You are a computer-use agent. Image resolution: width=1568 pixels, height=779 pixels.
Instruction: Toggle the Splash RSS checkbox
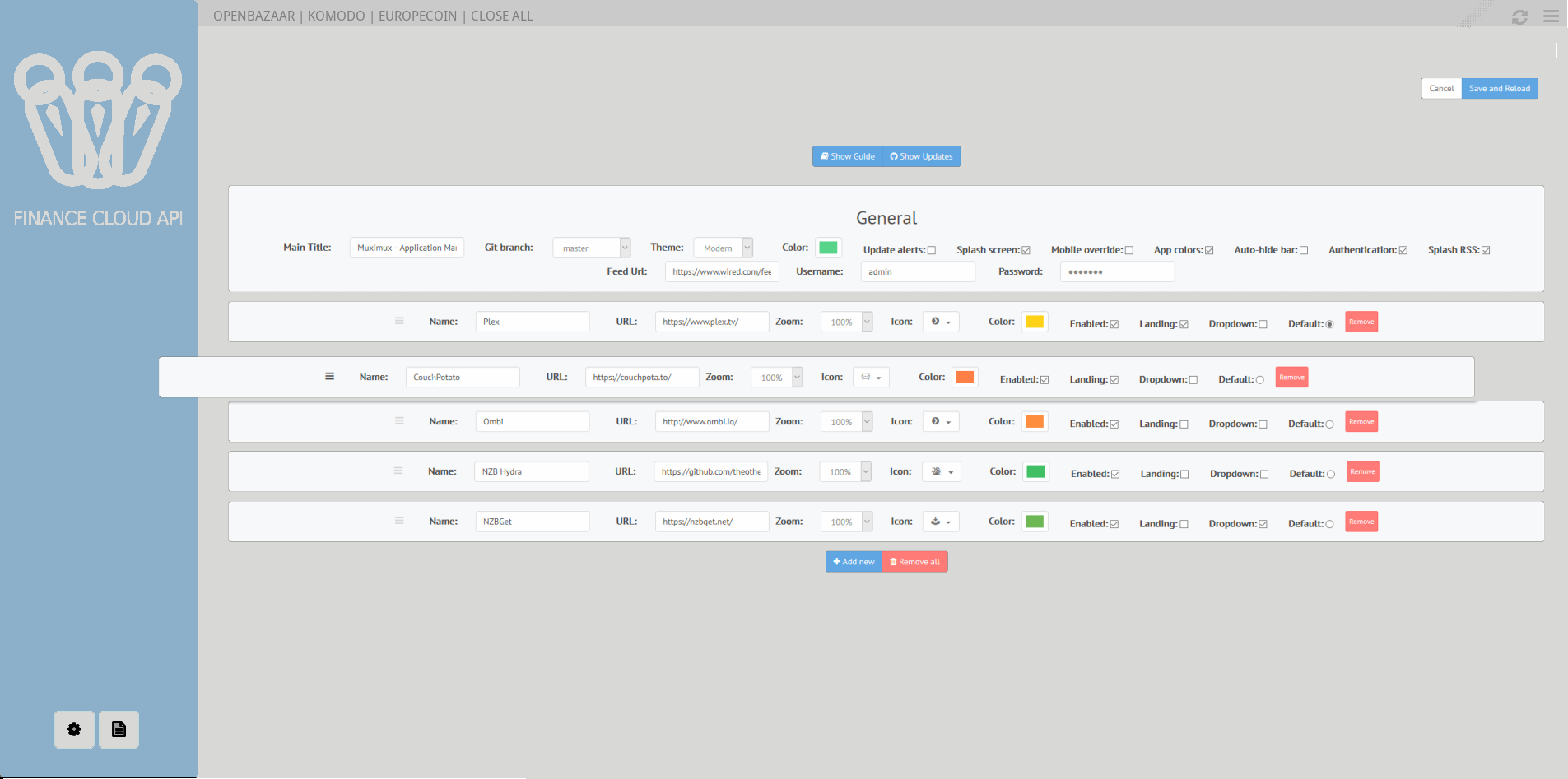(x=1486, y=250)
